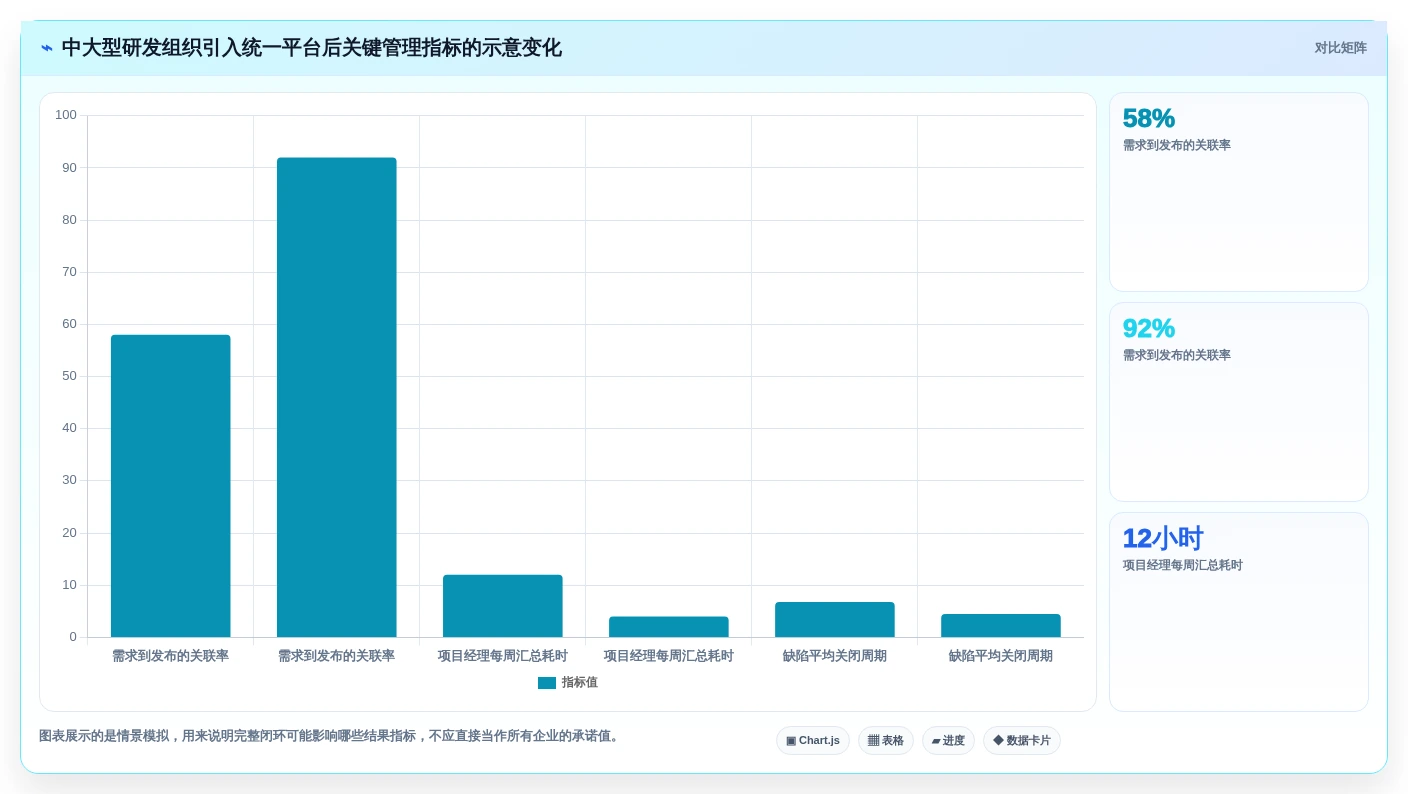Click the 数据卡片 chip
This screenshot has width=1408, height=794.
pyautogui.click(x=1021, y=740)
